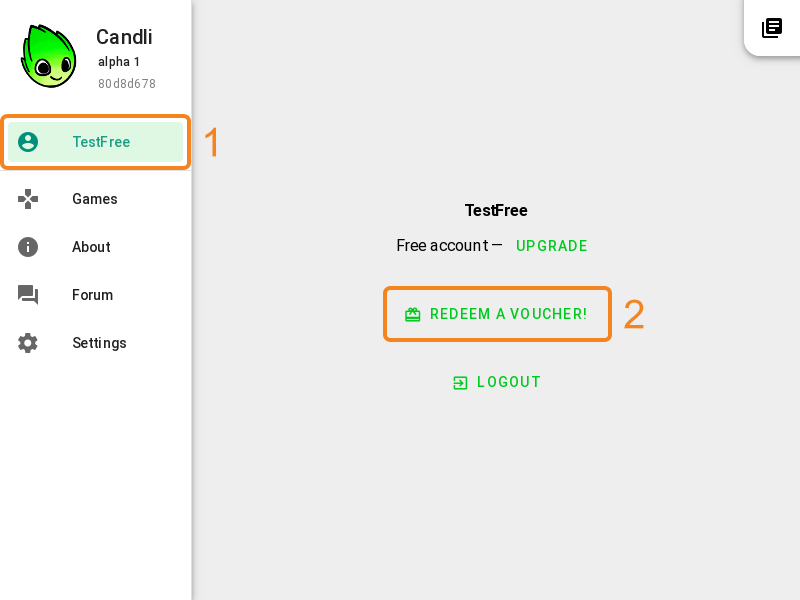Click the Candli app title text
Viewport: 800px width, 600px height.
(124, 37)
